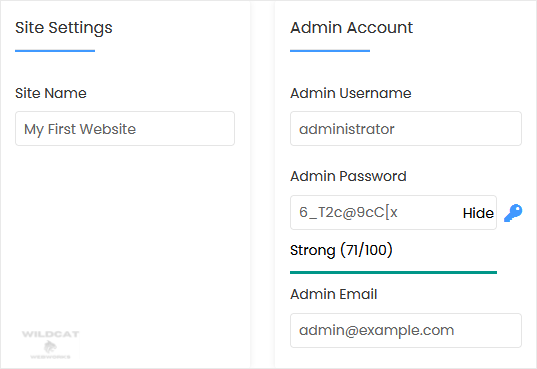Click the Admin Email label text
This screenshot has width=537, height=369.
point(334,294)
